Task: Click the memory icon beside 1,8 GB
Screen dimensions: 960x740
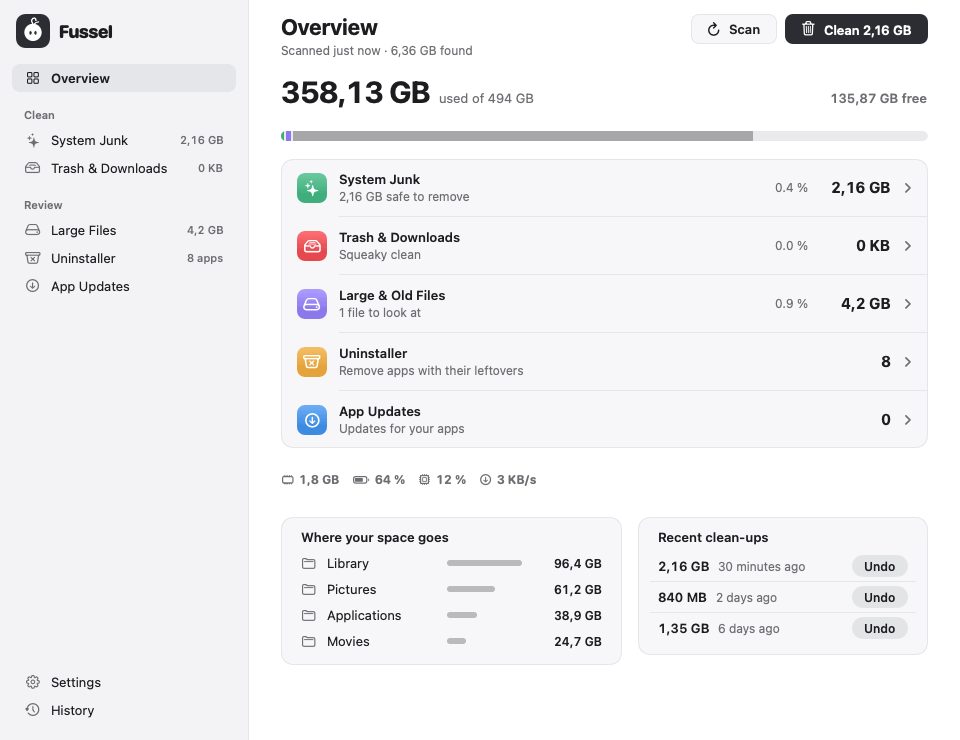Action: coord(288,480)
